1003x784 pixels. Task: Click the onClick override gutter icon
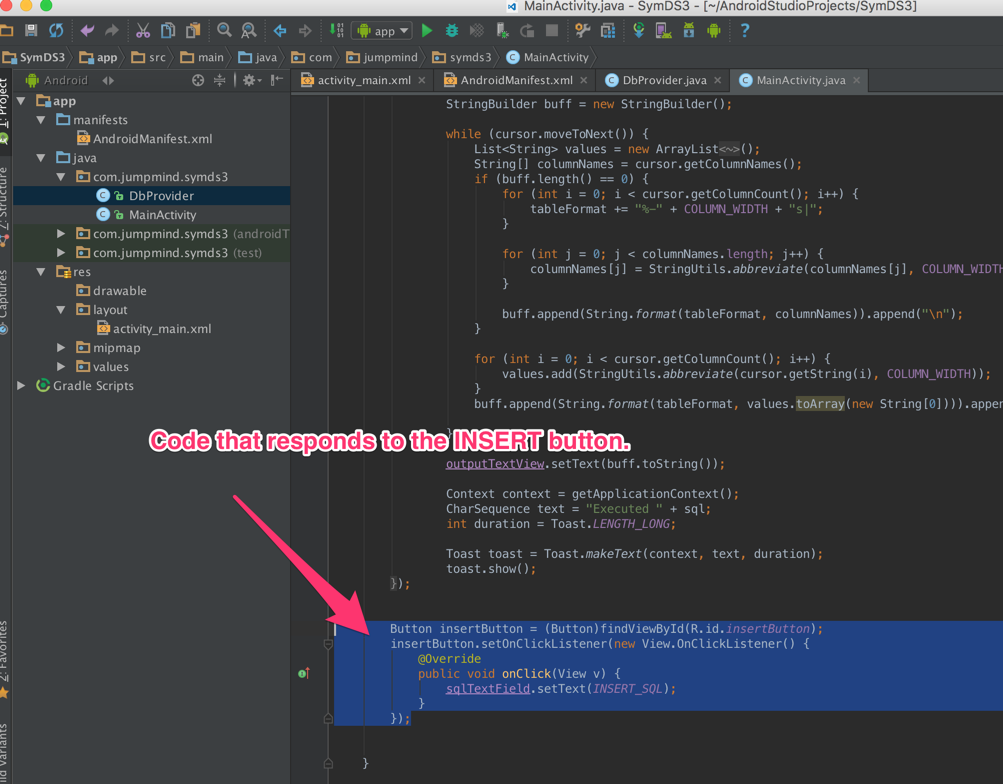coord(304,673)
